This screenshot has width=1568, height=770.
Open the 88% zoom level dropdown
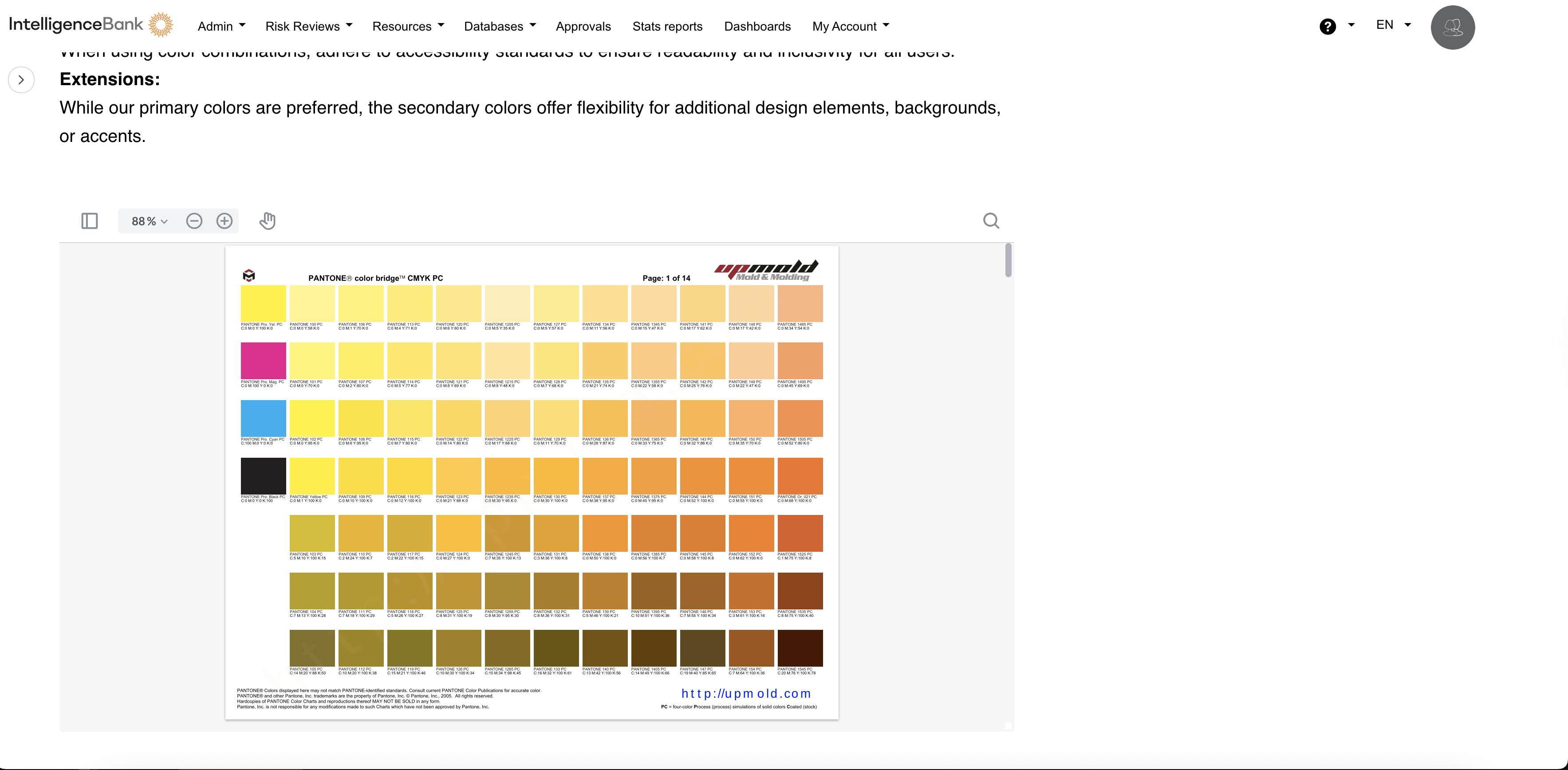click(149, 221)
